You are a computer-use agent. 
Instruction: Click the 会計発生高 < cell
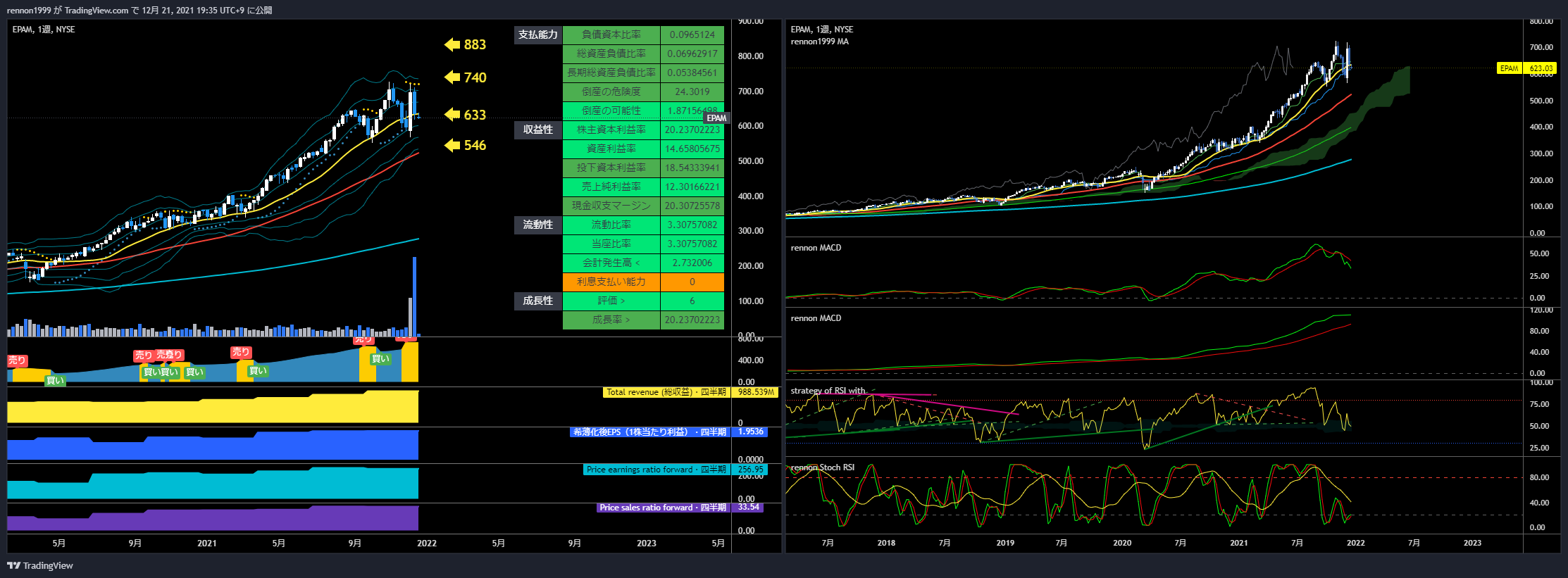(x=611, y=263)
